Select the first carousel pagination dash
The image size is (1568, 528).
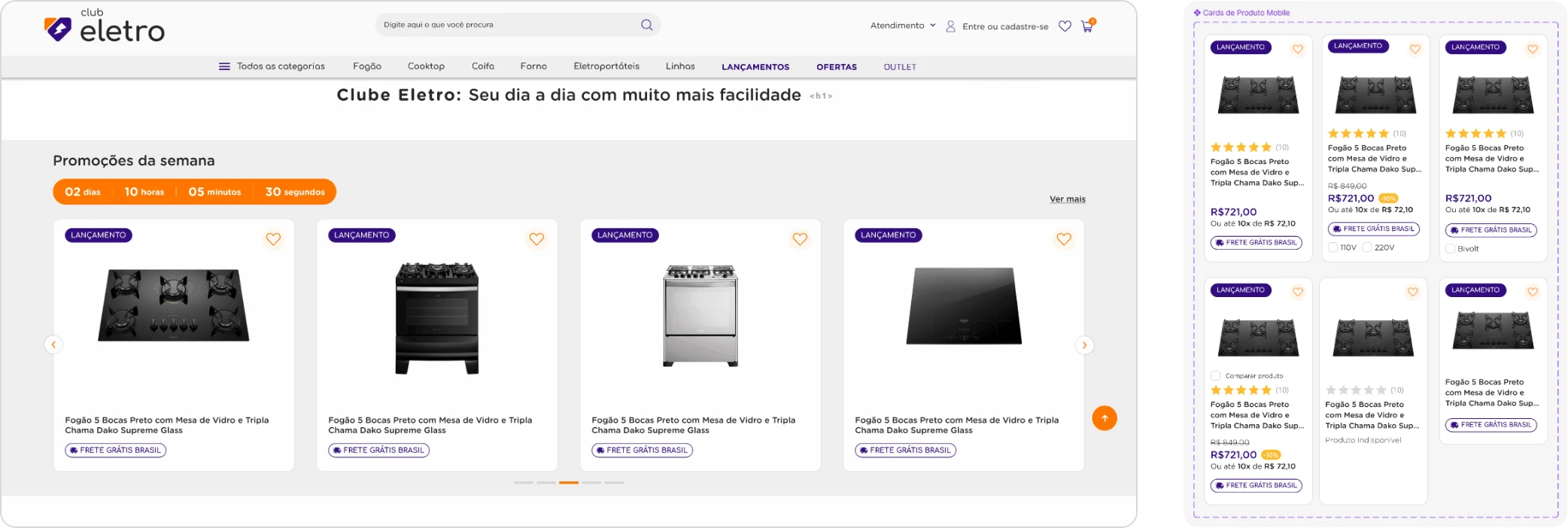coord(524,483)
